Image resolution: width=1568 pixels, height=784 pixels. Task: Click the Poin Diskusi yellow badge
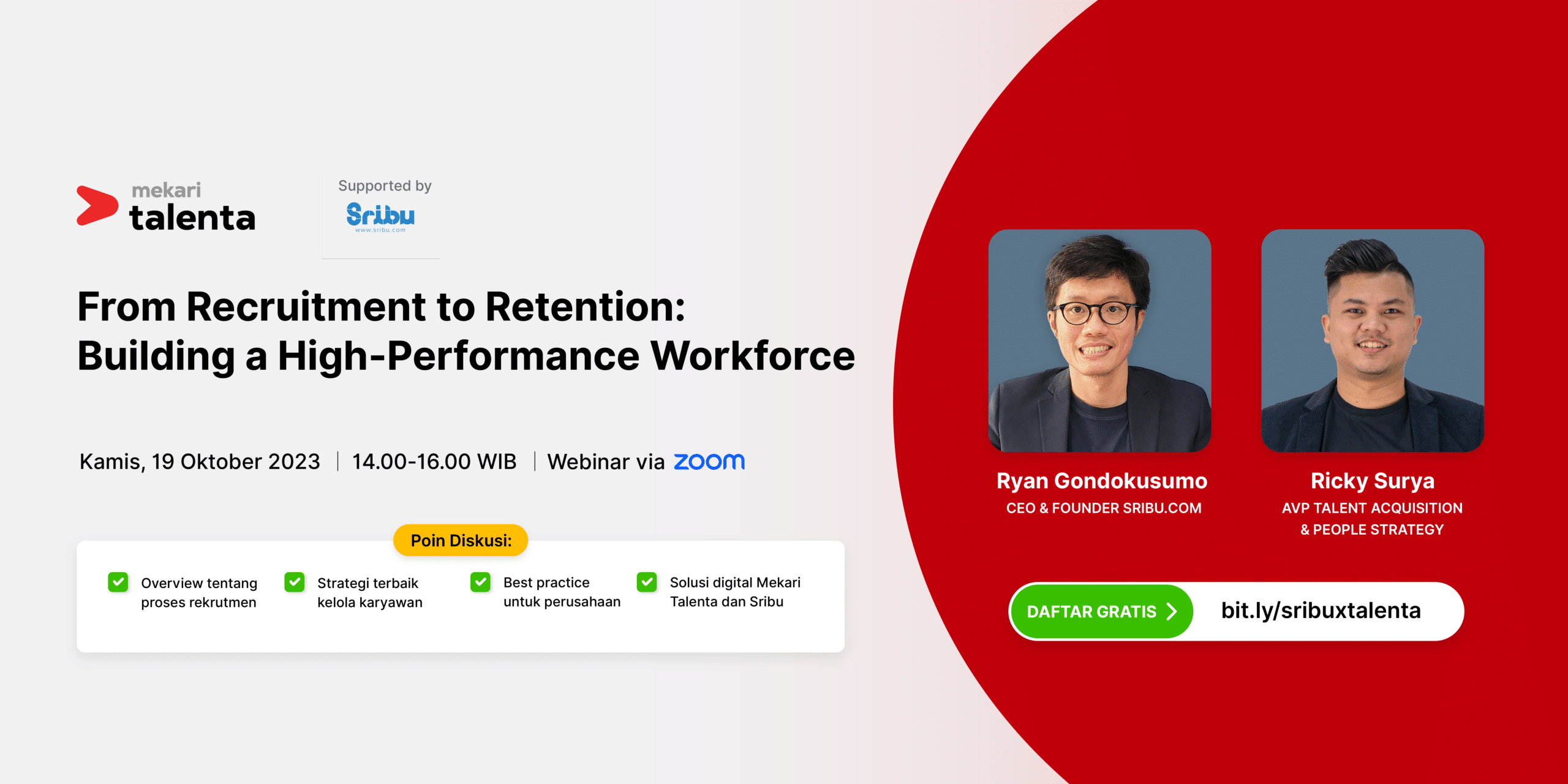coord(461,540)
